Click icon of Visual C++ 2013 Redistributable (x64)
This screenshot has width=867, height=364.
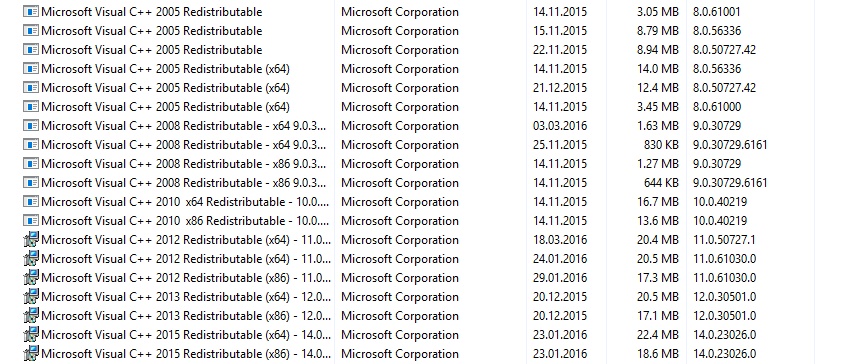coord(31,297)
